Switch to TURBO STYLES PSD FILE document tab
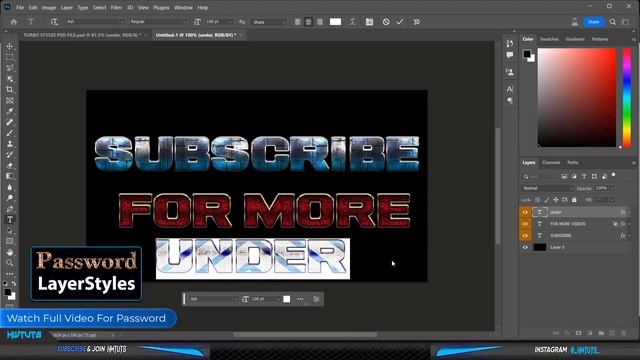640x360 pixels. [x=82, y=35]
